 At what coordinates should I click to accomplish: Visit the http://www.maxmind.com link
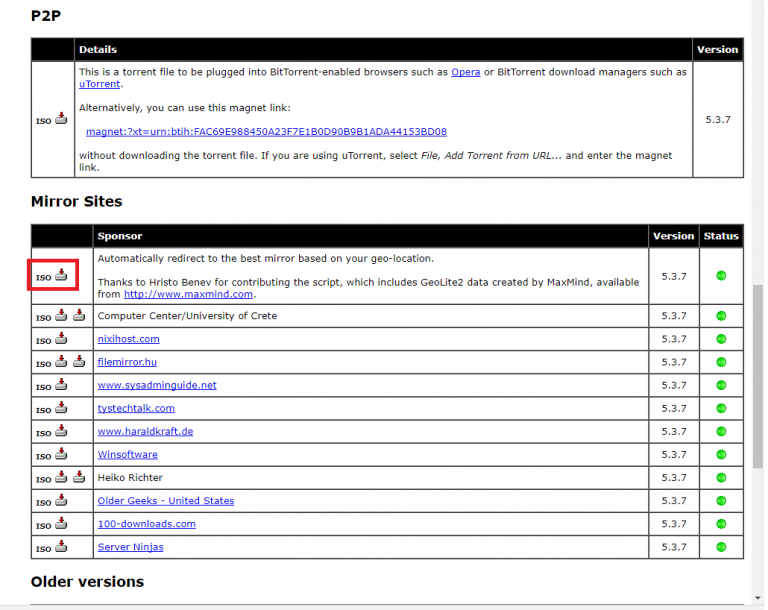tap(188, 294)
